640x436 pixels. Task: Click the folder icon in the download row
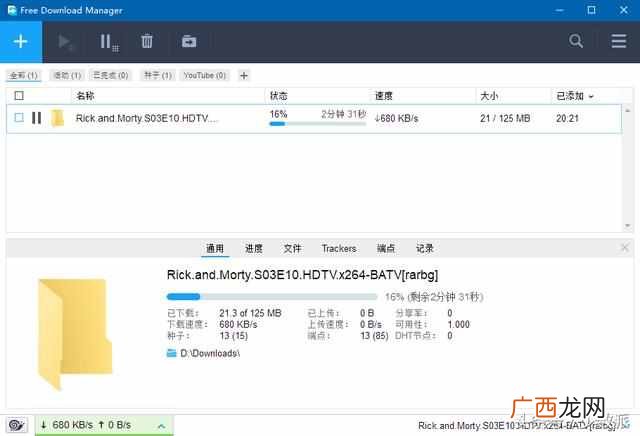58,118
